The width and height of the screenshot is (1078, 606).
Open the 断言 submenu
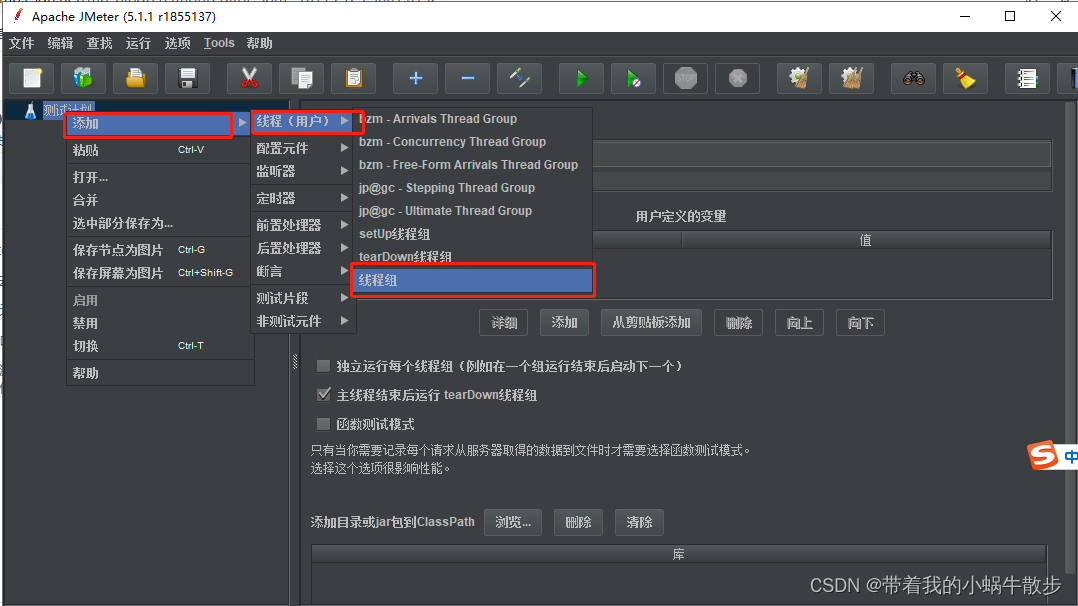(302, 271)
